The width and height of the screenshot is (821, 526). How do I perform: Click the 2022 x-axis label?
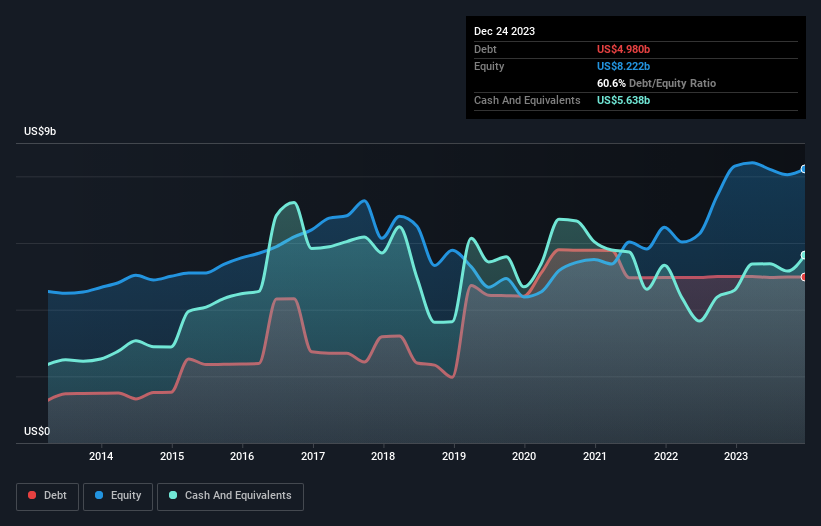[x=665, y=456]
